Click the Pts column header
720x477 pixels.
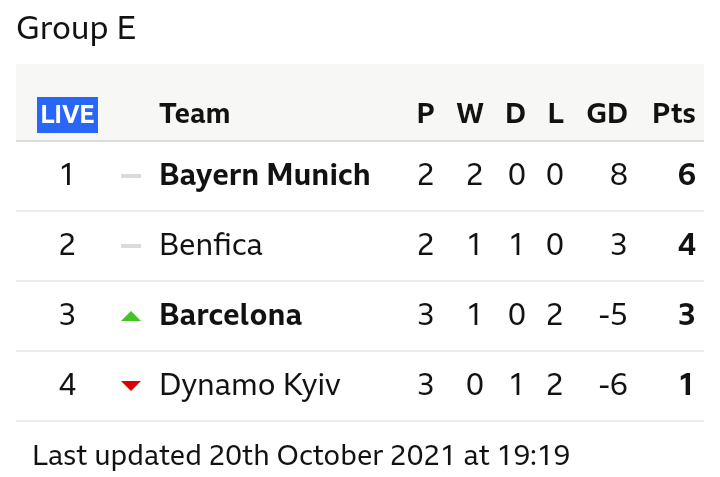(x=674, y=113)
